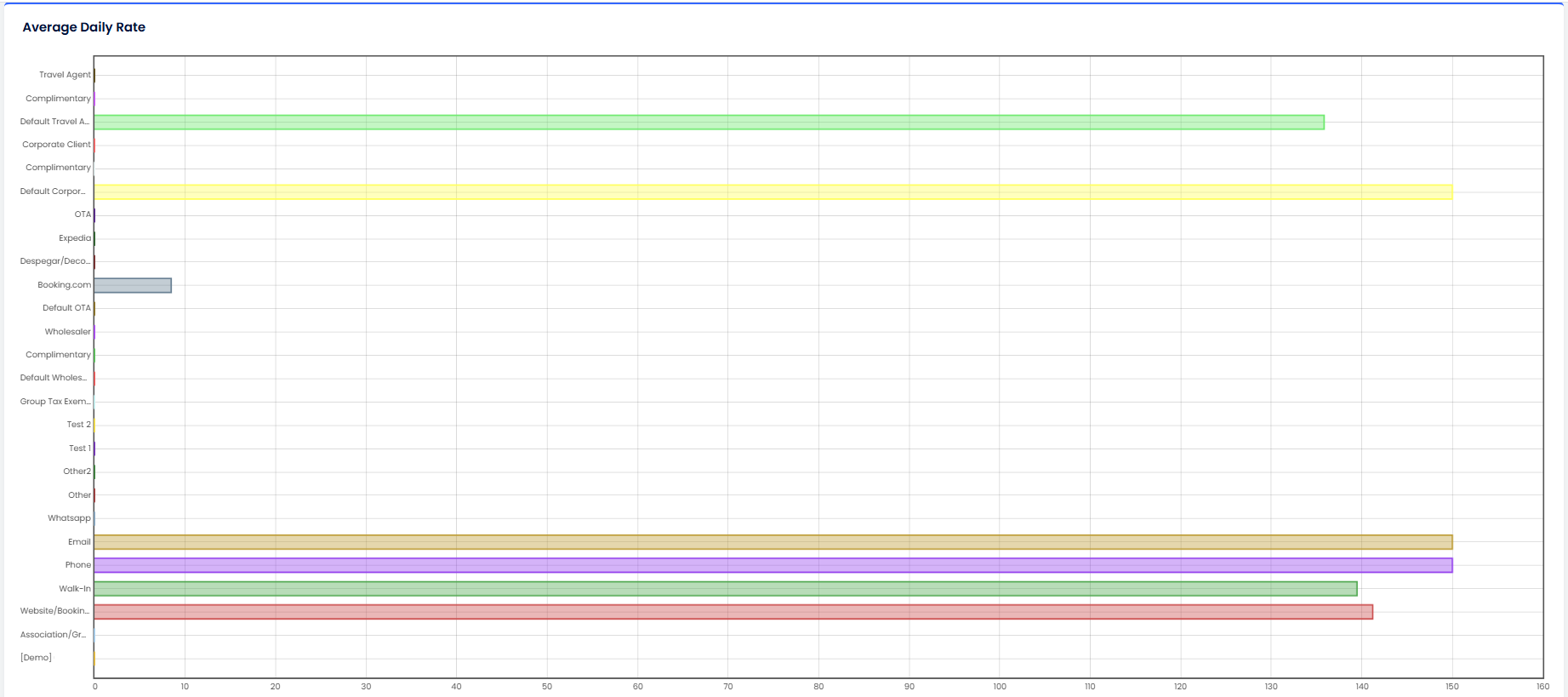Screen dimensions: 1568x697
Task: Click the axis label reading only "OTA"
Action: pos(83,214)
